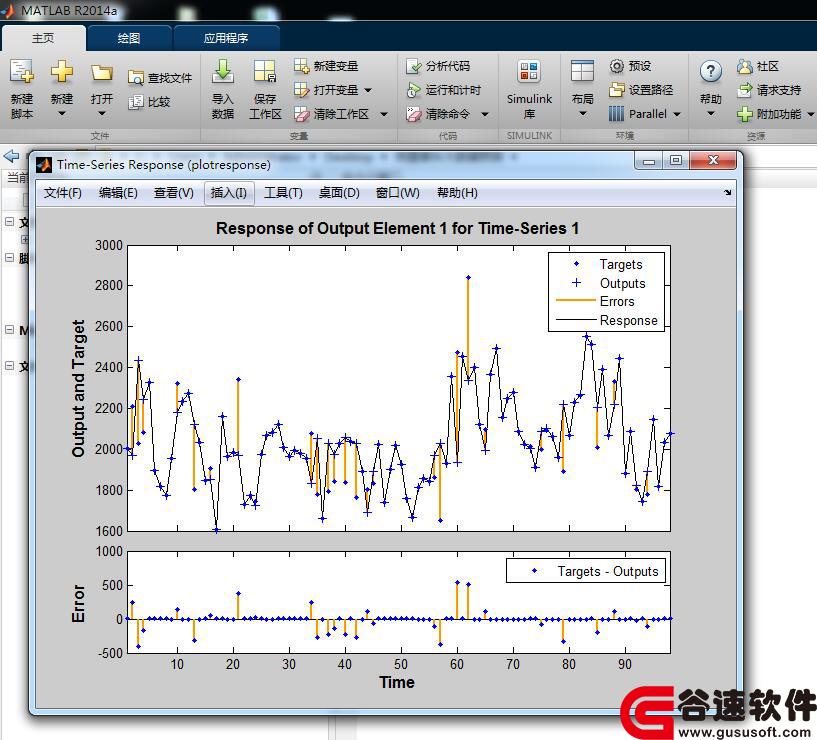Image resolution: width=817 pixels, height=740 pixels.
Task: Click the 附加功能 add-ons icon
Action: pos(745,114)
